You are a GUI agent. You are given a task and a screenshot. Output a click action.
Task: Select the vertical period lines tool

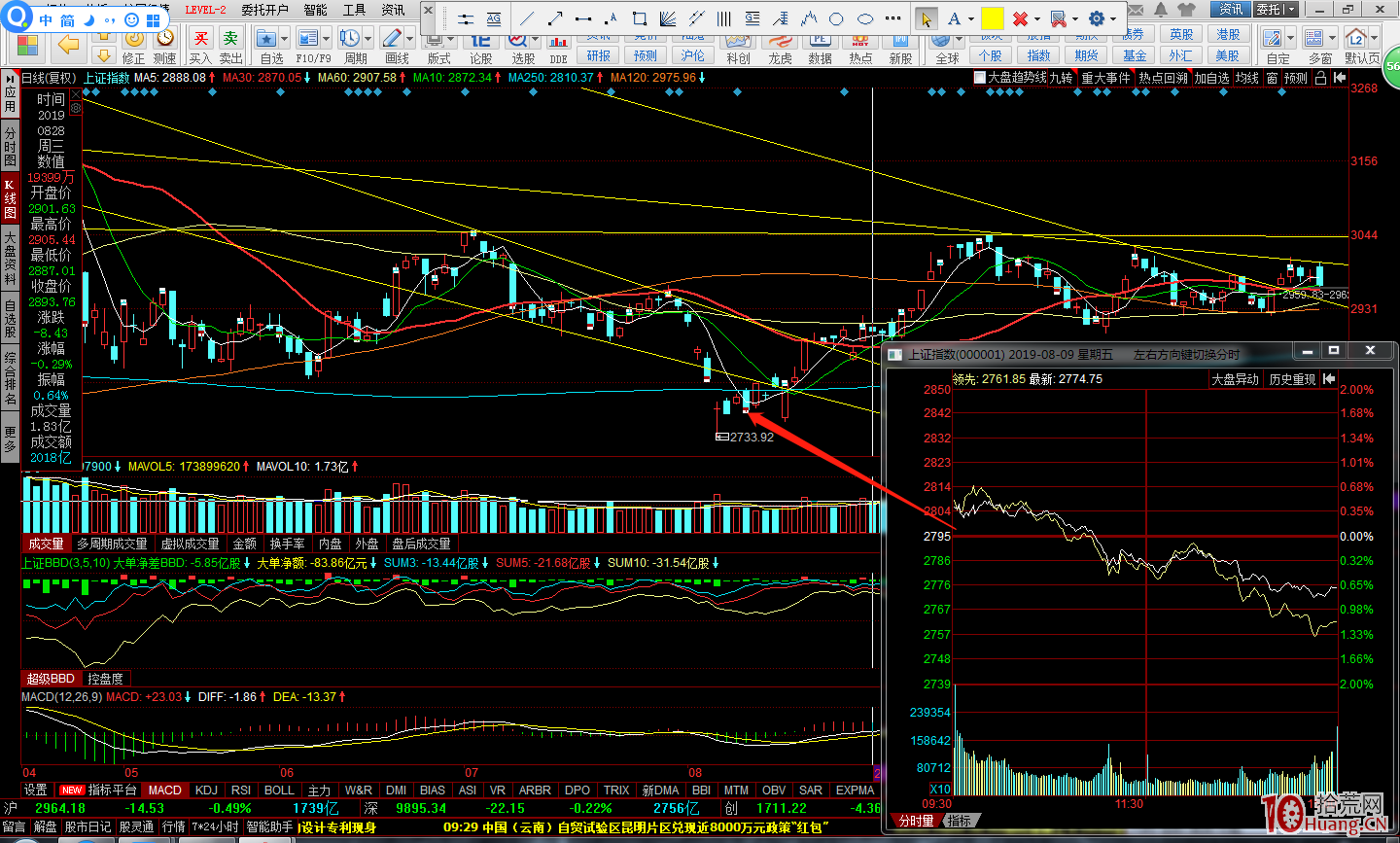tap(724, 18)
